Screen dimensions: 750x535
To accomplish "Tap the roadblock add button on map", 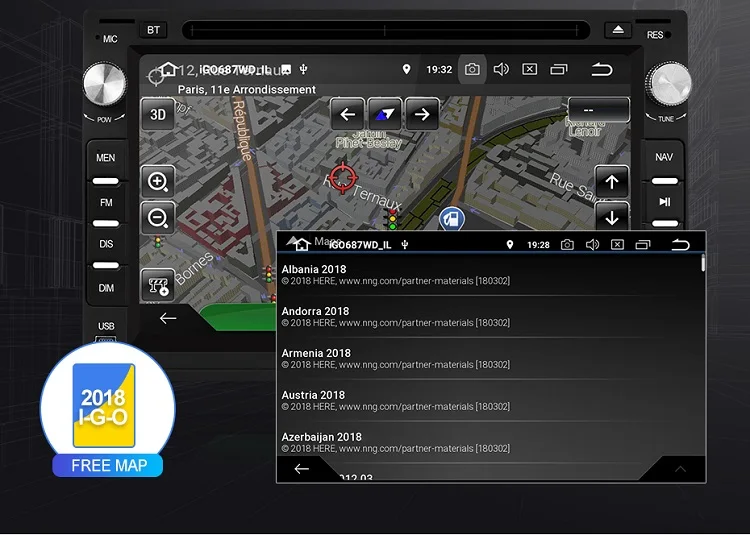I will (158, 285).
